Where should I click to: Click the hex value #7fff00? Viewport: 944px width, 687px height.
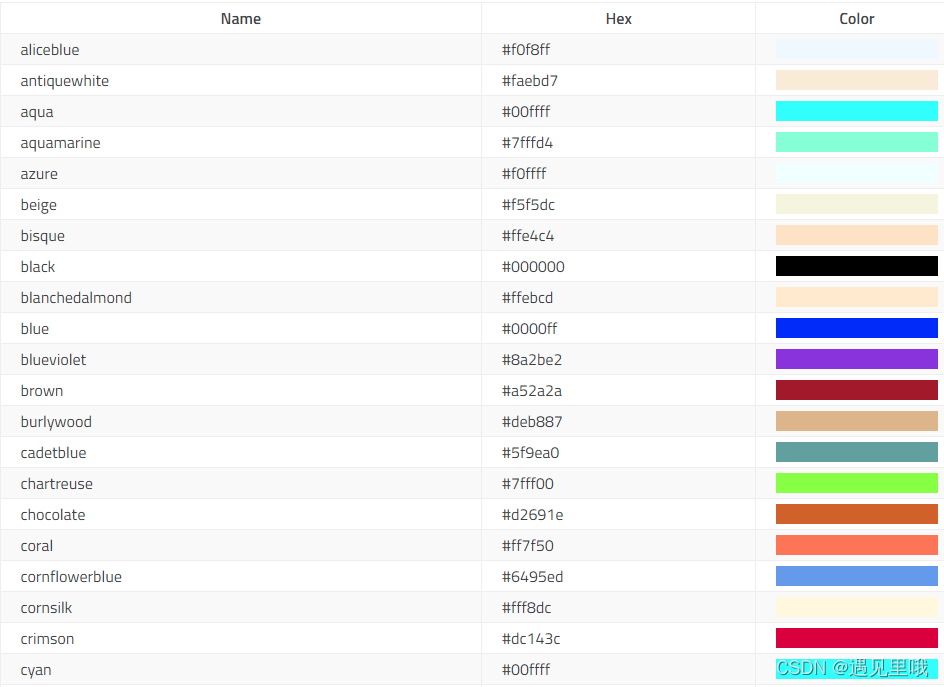tap(528, 483)
